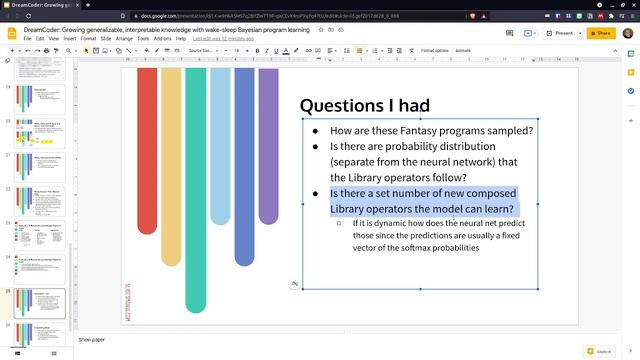Click the Border dash icon
The image size is (640, 360).
[177, 51]
